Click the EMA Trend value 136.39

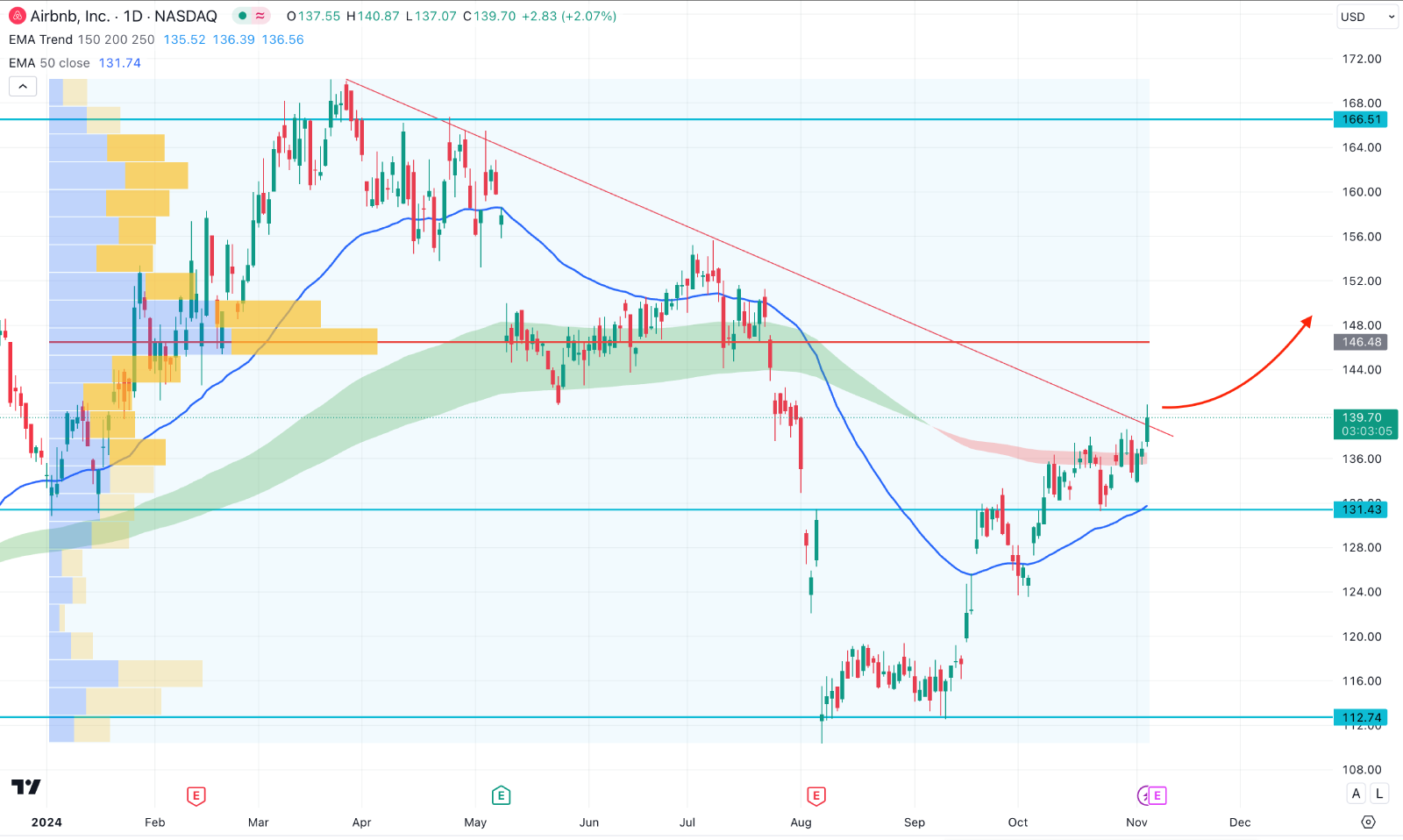(233, 39)
